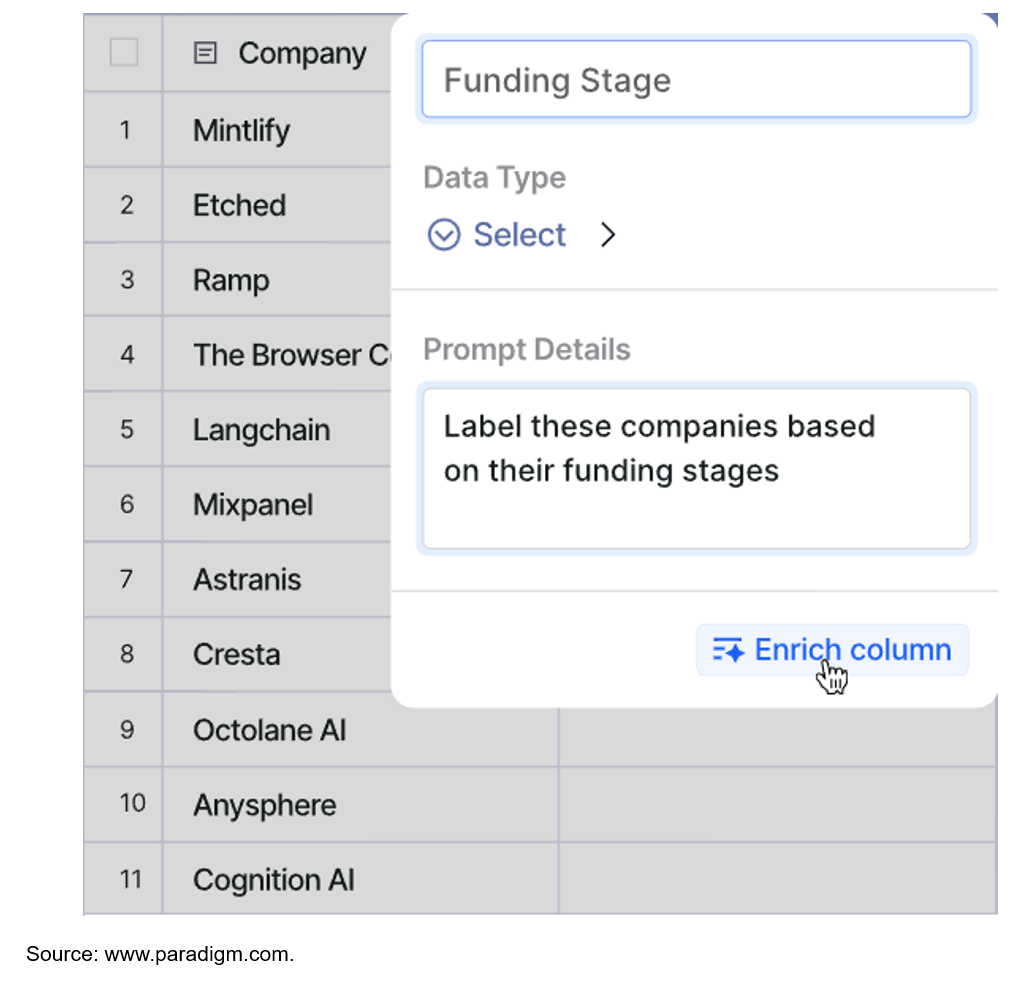
Task: Click the Funding Stage name field
Action: pos(696,80)
